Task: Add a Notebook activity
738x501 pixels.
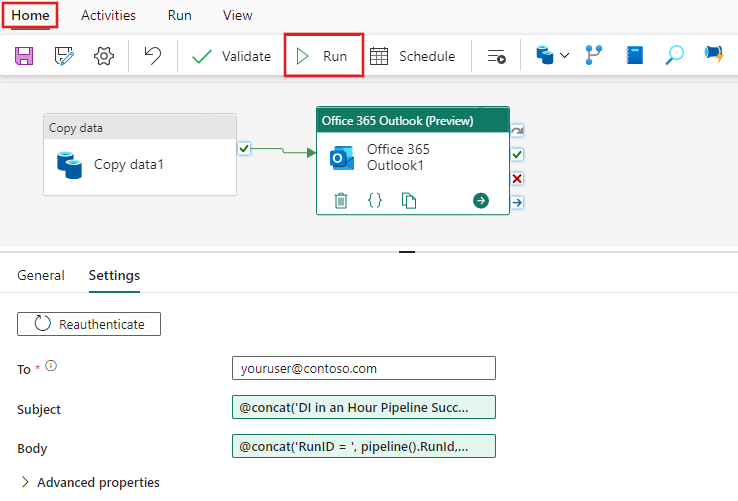Action: click(634, 55)
